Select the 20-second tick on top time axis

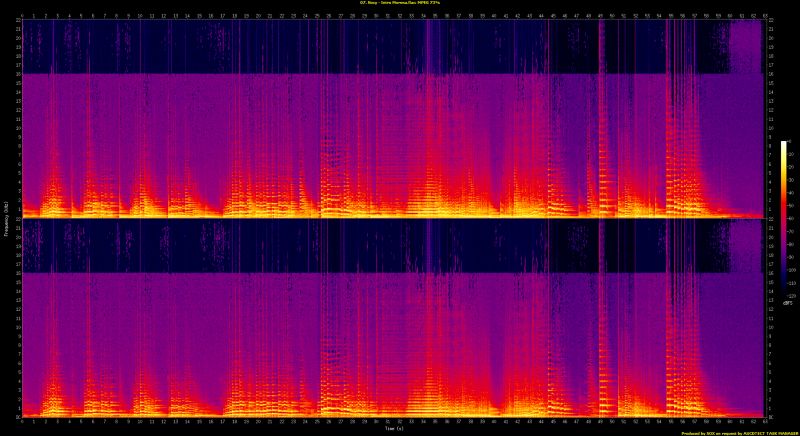click(x=258, y=16)
